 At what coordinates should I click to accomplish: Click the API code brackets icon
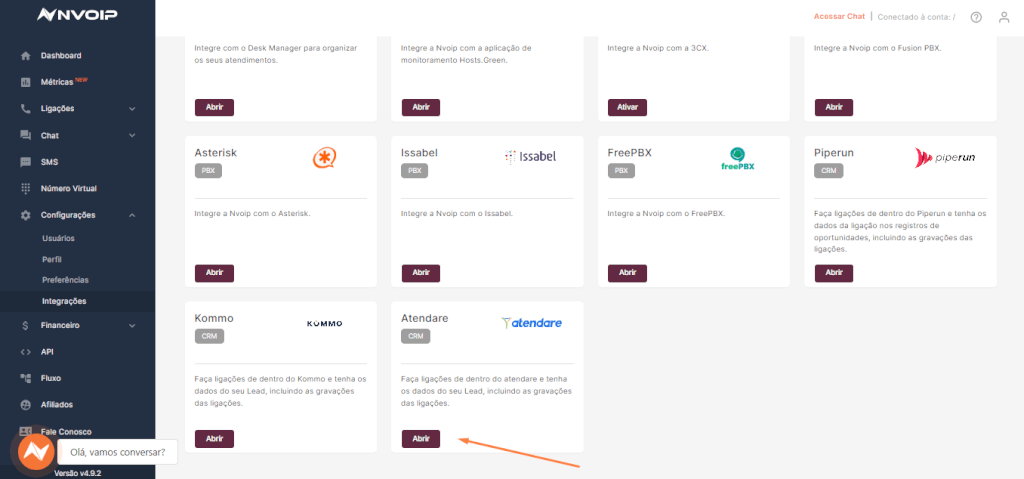25,352
